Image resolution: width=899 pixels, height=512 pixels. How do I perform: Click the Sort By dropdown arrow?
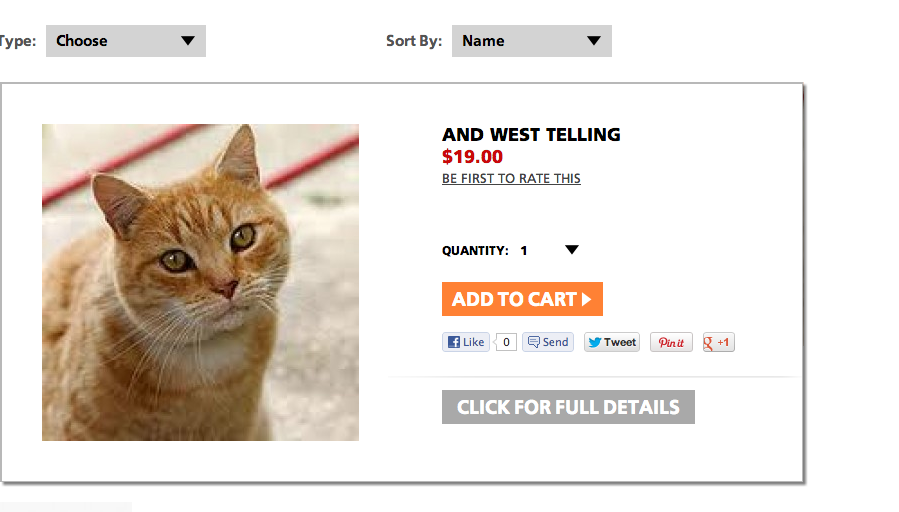click(594, 41)
